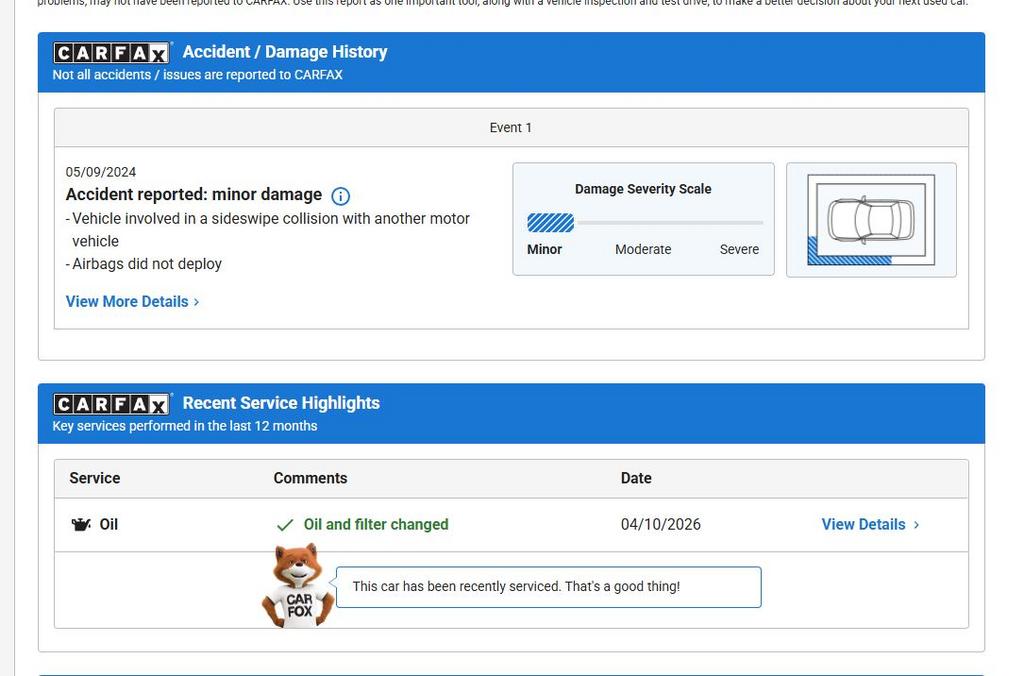The width and height of the screenshot is (1024, 676).
Task: Click the Comments column header
Action: click(x=310, y=478)
